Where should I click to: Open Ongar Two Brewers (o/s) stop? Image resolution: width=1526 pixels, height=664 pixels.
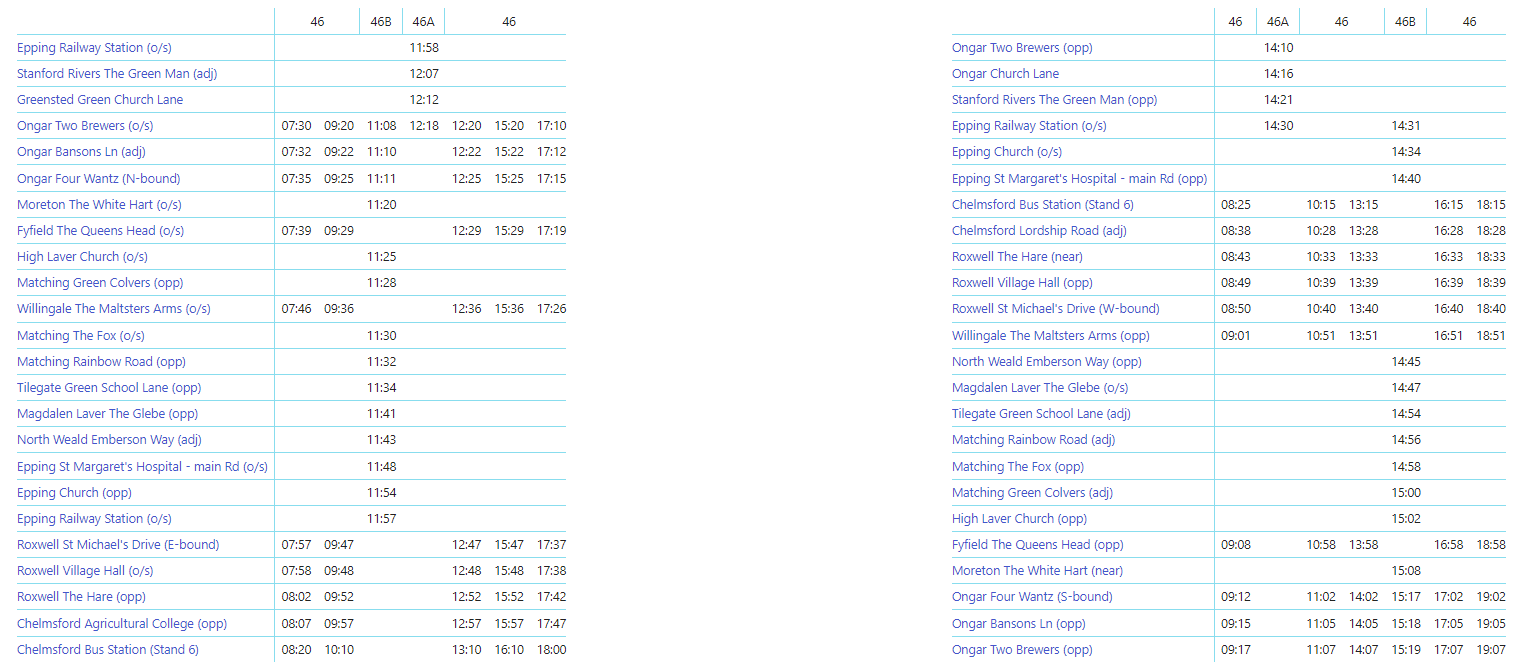pos(85,126)
